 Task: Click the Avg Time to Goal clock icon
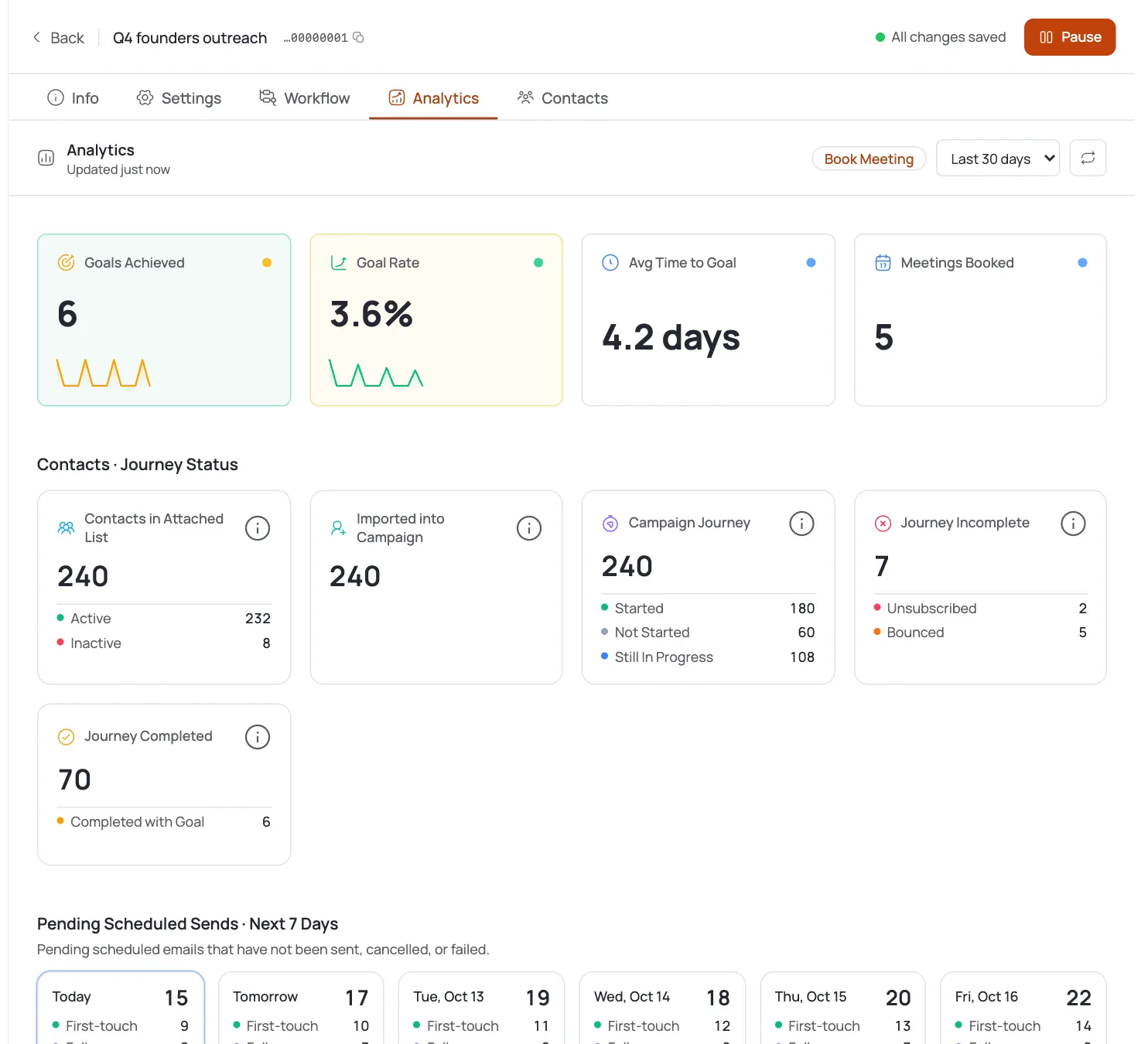point(610,263)
